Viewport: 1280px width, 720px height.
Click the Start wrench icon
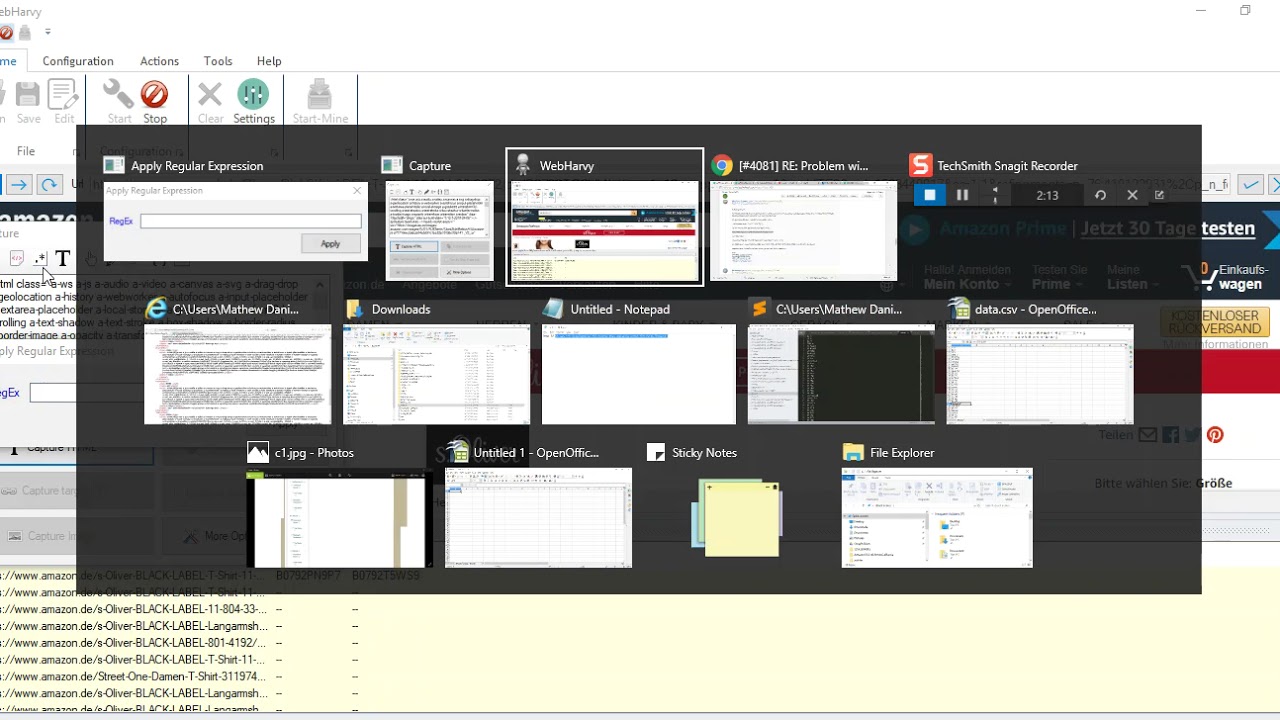pos(119,95)
